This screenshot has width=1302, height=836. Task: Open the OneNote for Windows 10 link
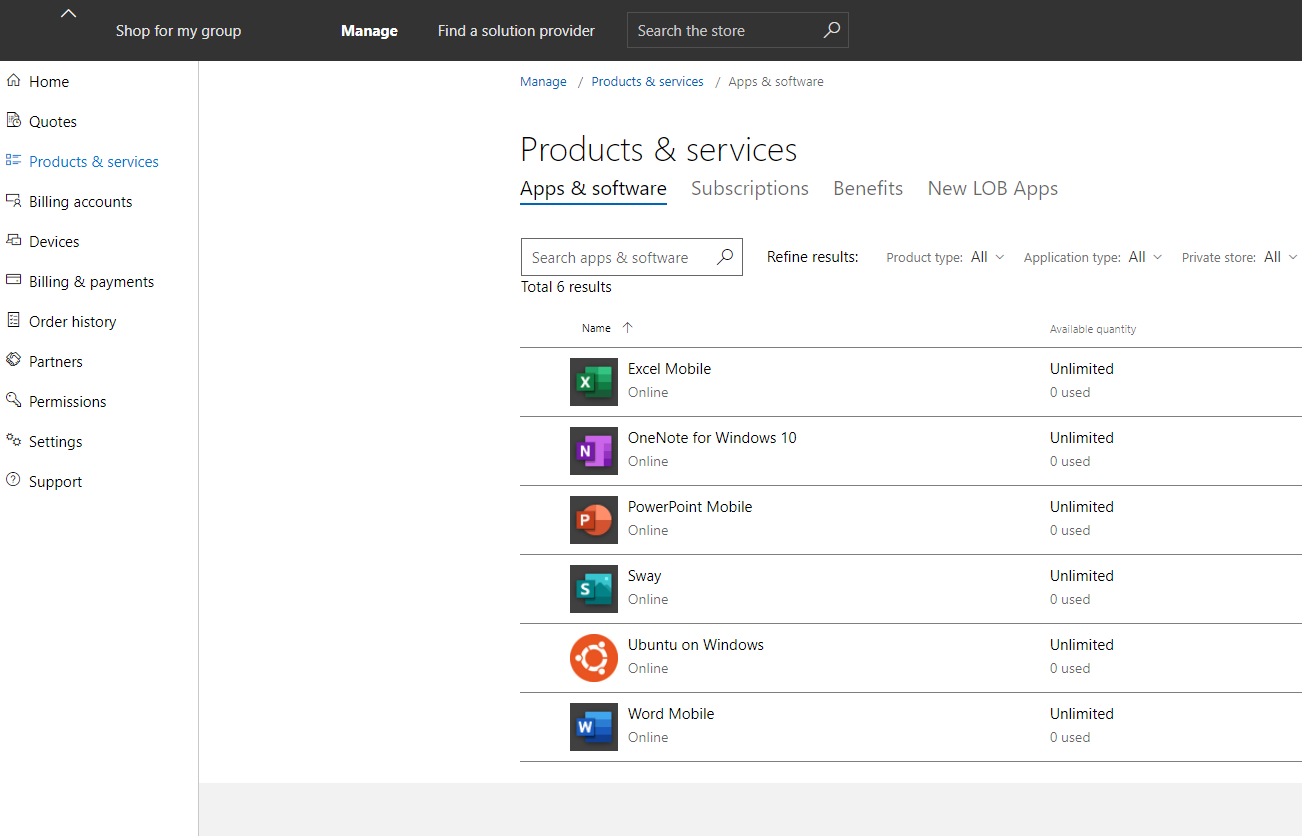pyautogui.click(x=712, y=438)
